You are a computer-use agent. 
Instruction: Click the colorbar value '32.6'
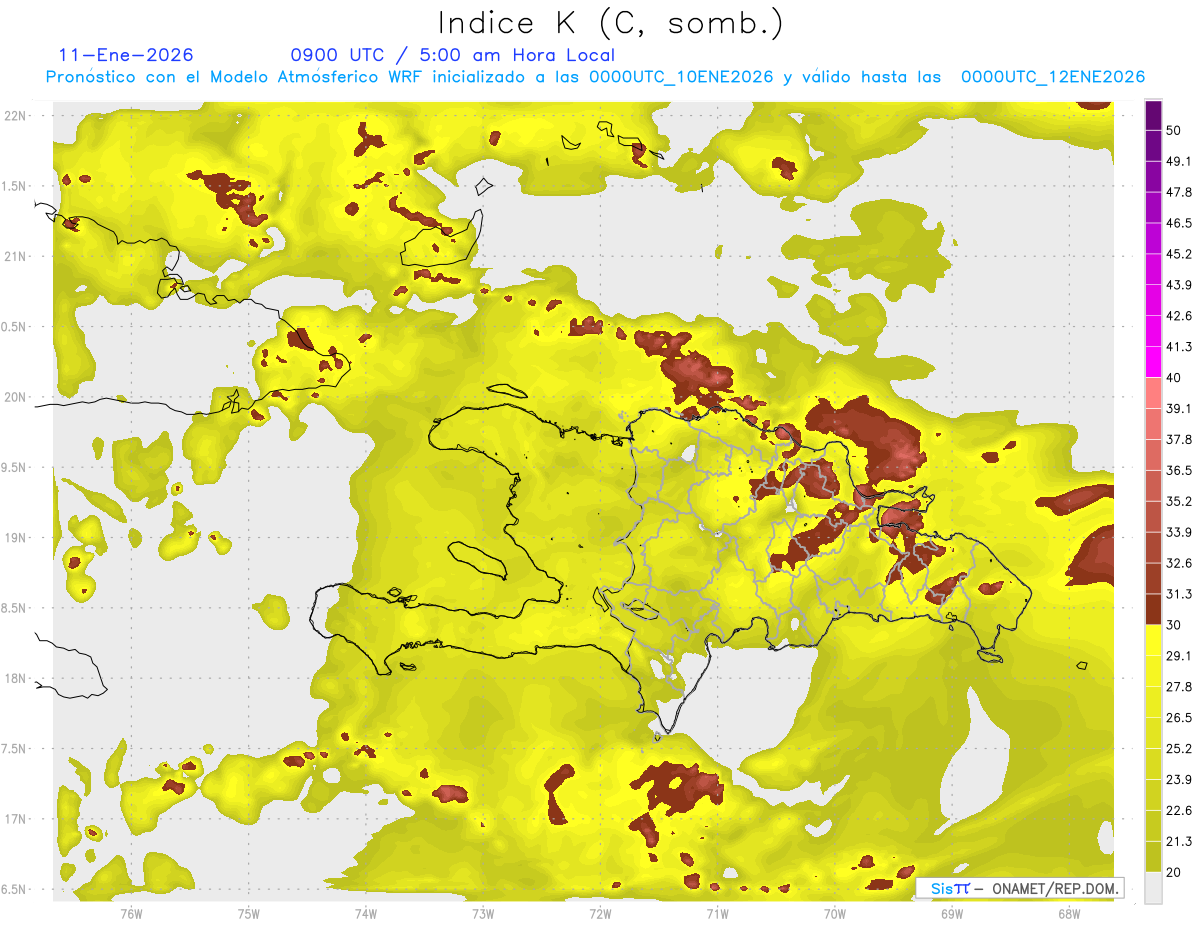click(1179, 563)
